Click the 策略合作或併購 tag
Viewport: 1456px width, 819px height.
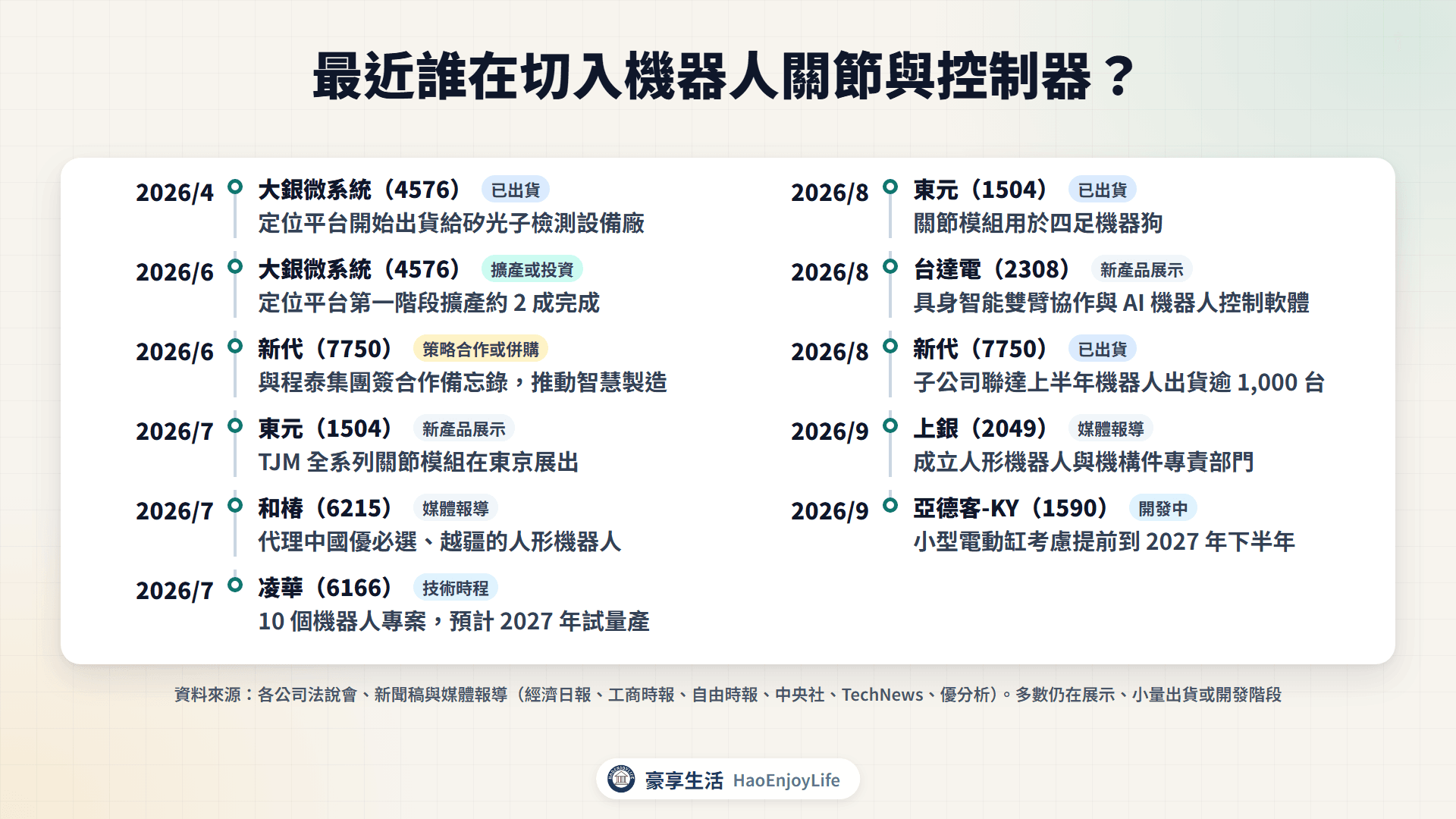tap(481, 349)
